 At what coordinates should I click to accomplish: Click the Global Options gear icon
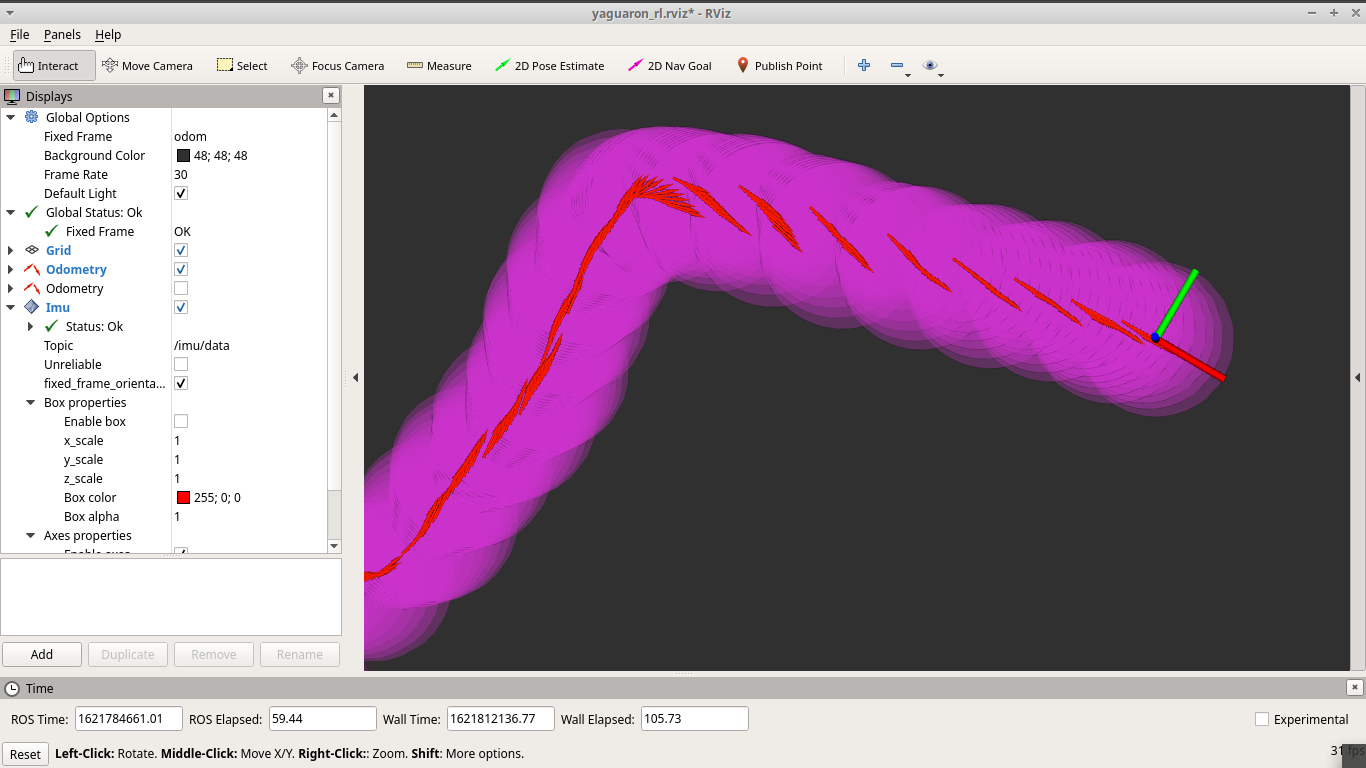31,117
